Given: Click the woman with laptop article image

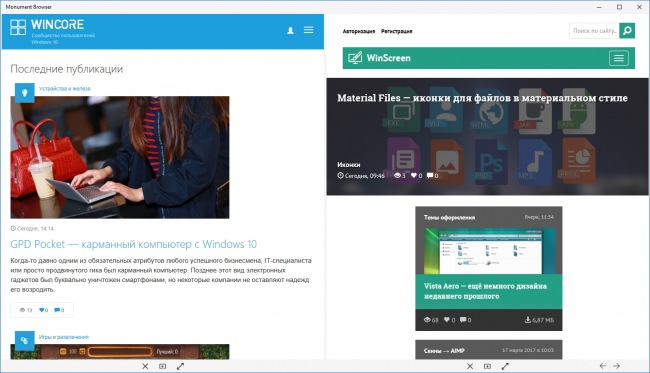Looking at the screenshot, I should coord(120,157).
